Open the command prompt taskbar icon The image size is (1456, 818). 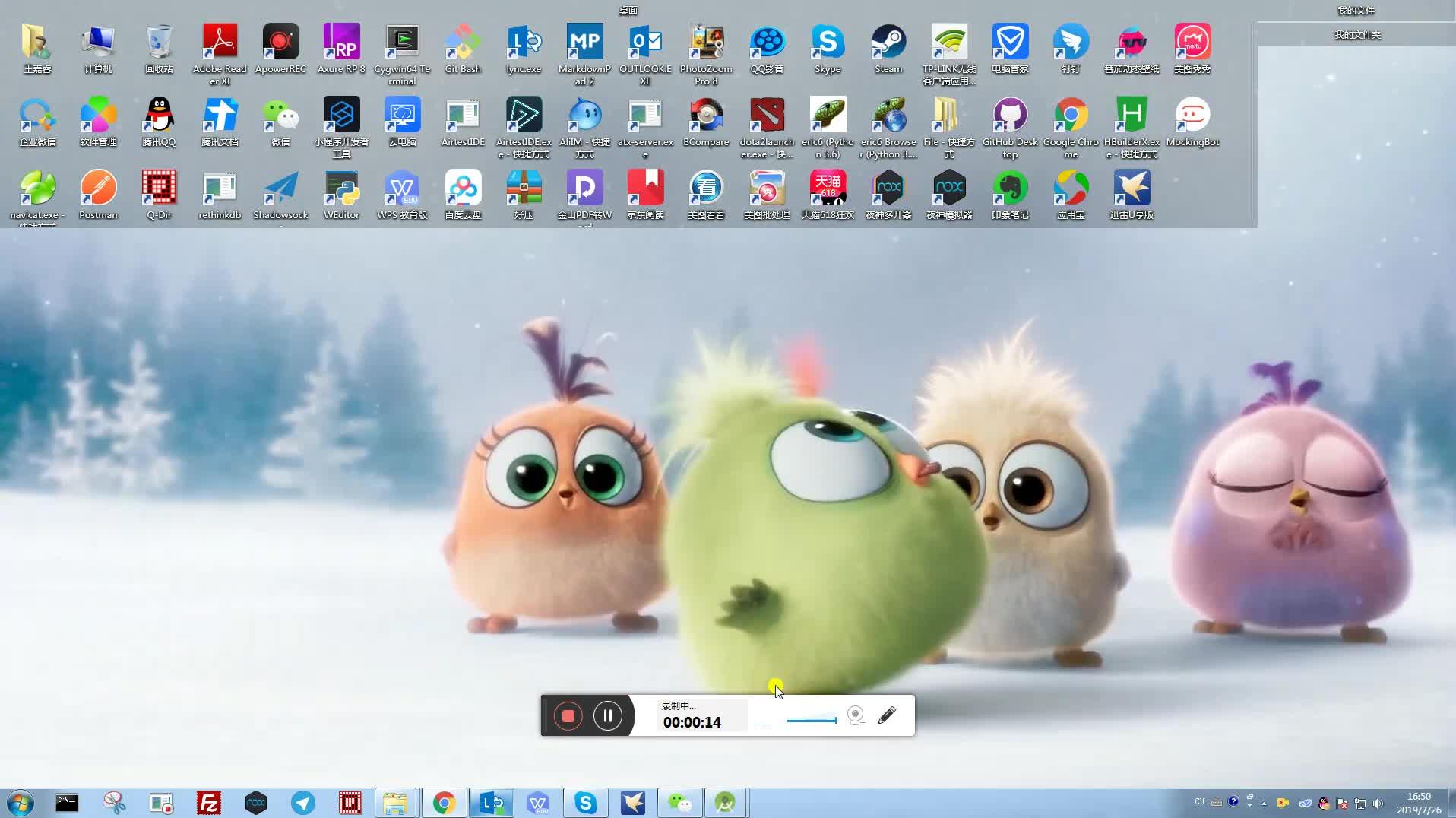point(67,803)
